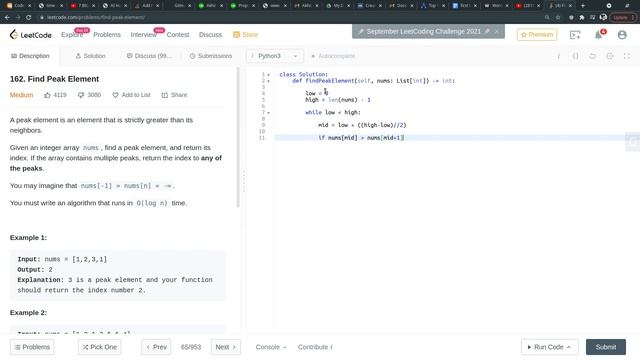This screenshot has height=360, width=640.
Task: Click the Pick One random button
Action: pyautogui.click(x=100, y=347)
